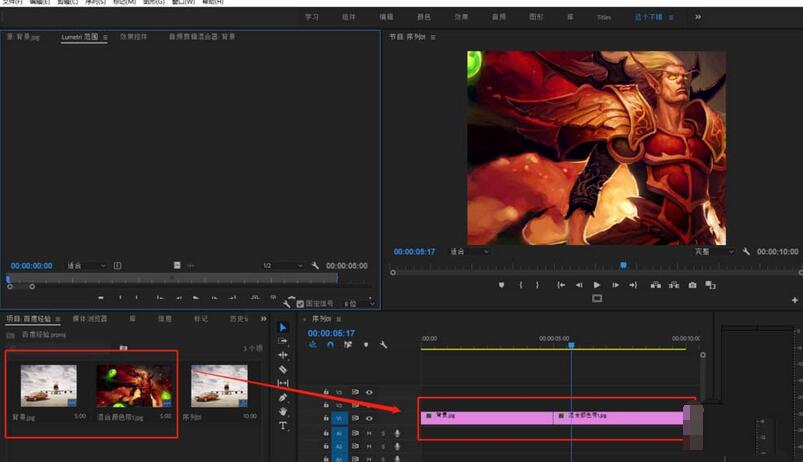Toggle visibility eye of video track V1
This screenshot has height=462, width=803.
(x=369, y=418)
